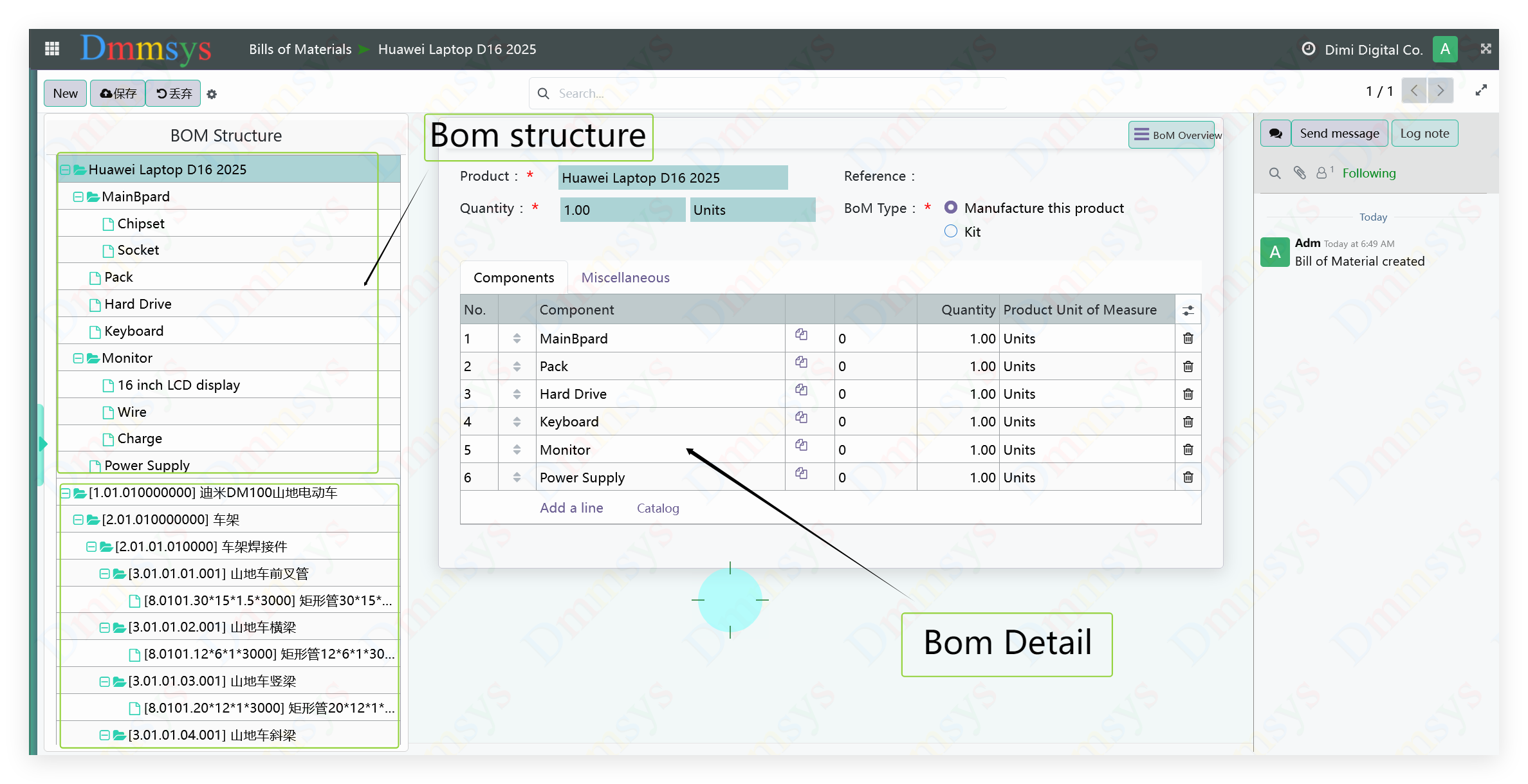Click Log note button
This screenshot has height=784, width=1528.
[1424, 134]
